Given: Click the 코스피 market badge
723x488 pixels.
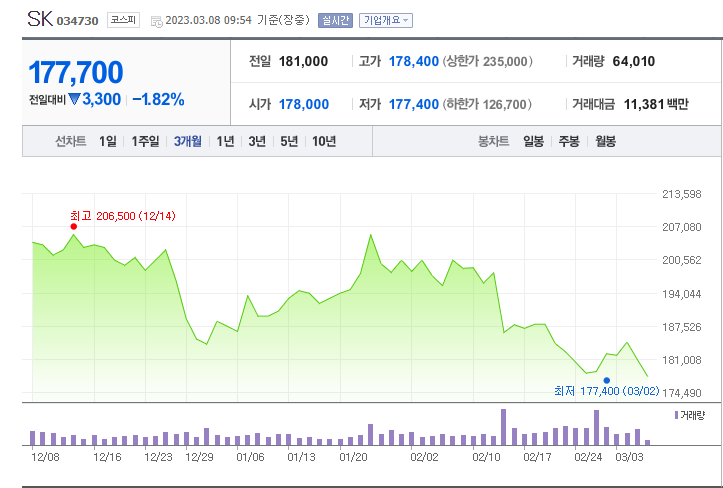Looking at the screenshot, I should (123, 20).
